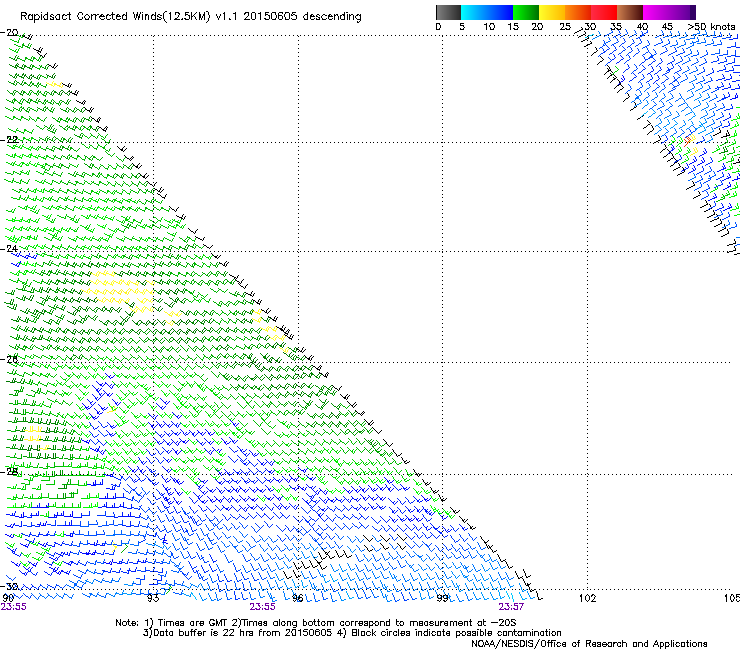Click the latitude label '-24'

9,248
